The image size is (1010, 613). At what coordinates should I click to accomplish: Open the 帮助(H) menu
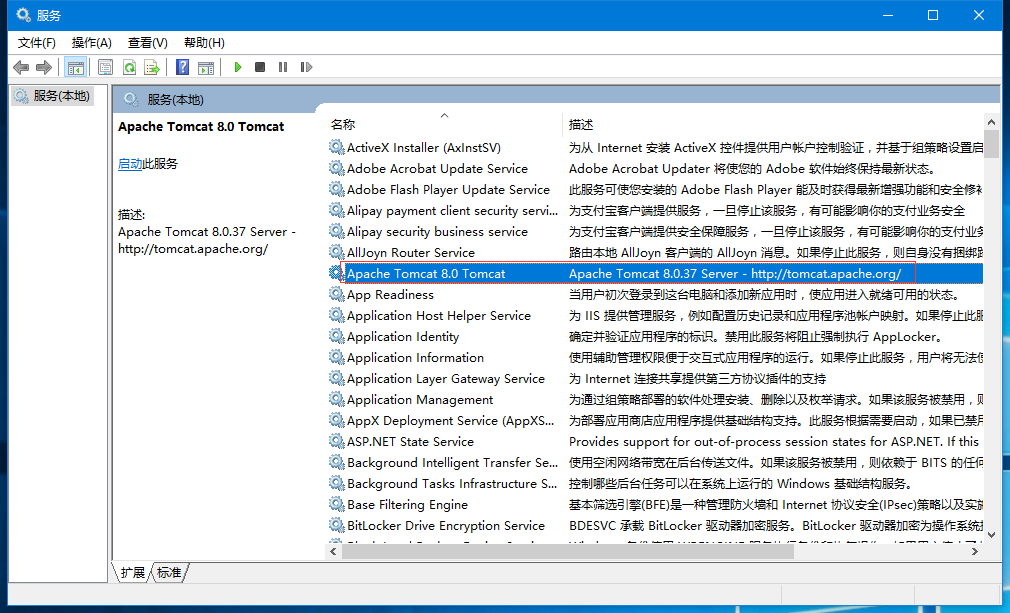204,42
